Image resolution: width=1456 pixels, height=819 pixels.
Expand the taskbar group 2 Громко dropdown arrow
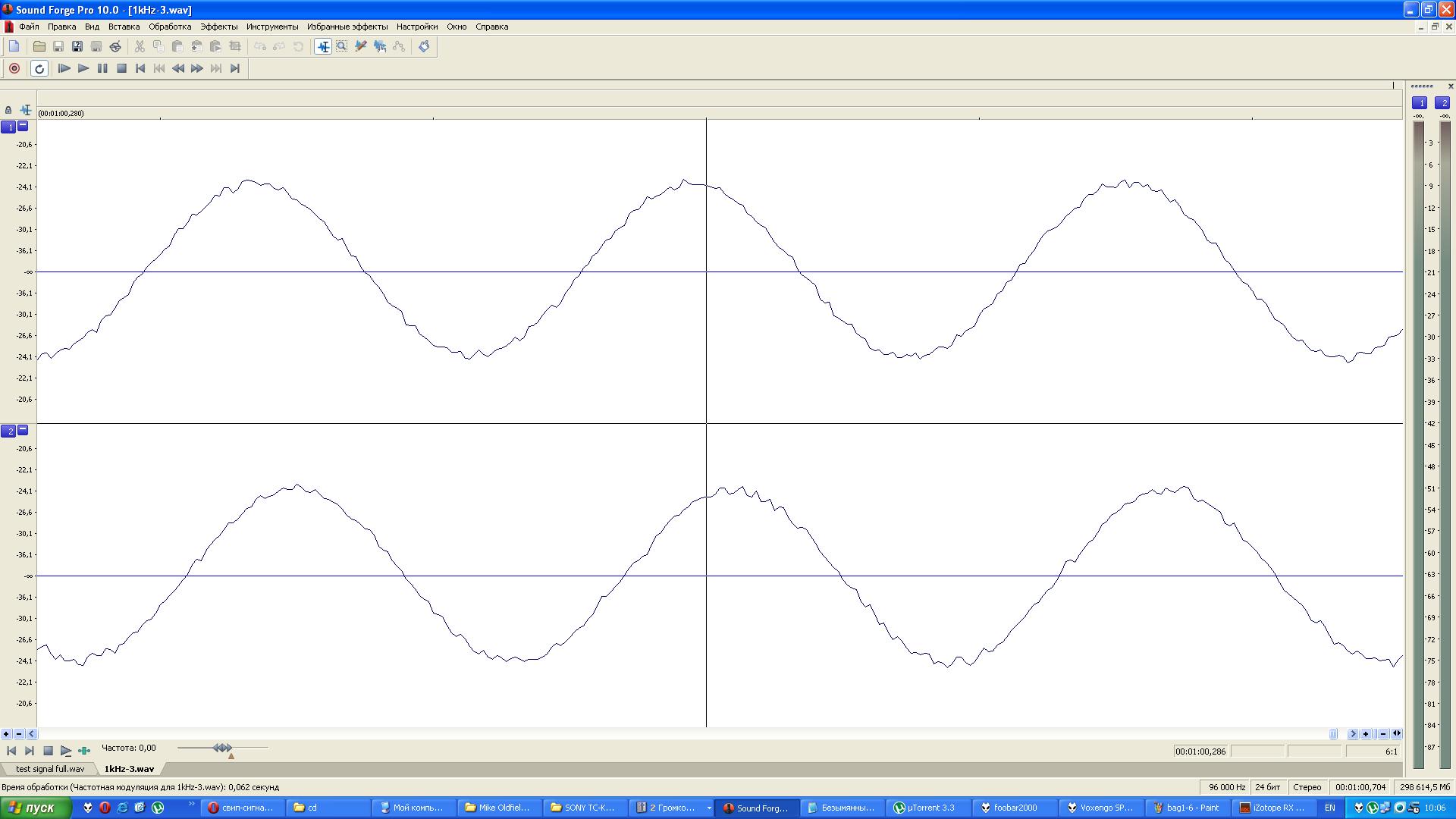pyautogui.click(x=709, y=808)
